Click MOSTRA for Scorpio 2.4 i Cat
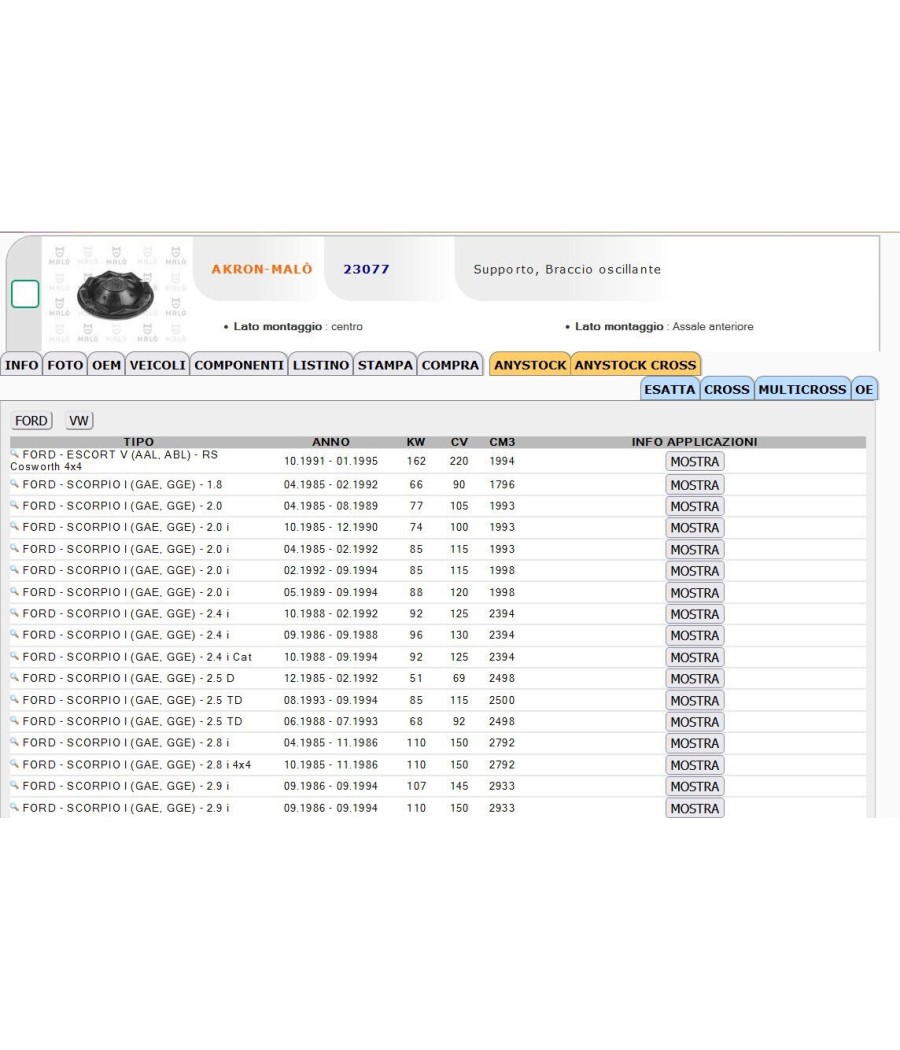Viewport: 900px width, 1050px height. (x=694, y=657)
